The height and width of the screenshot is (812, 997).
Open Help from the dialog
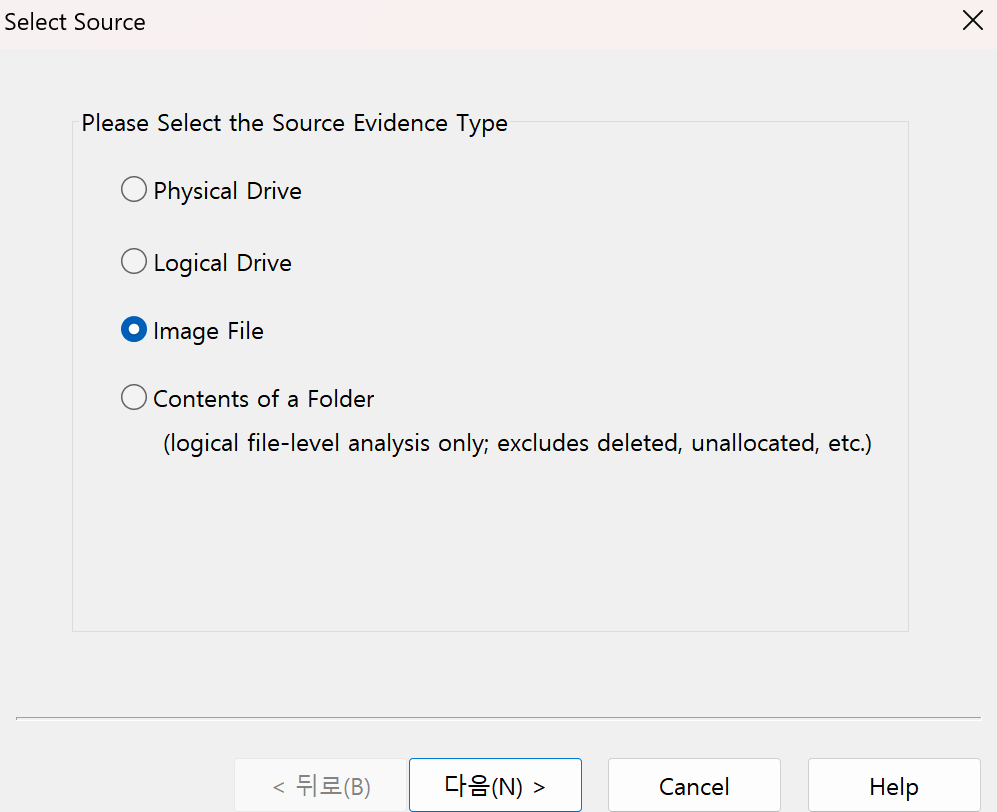(893, 786)
